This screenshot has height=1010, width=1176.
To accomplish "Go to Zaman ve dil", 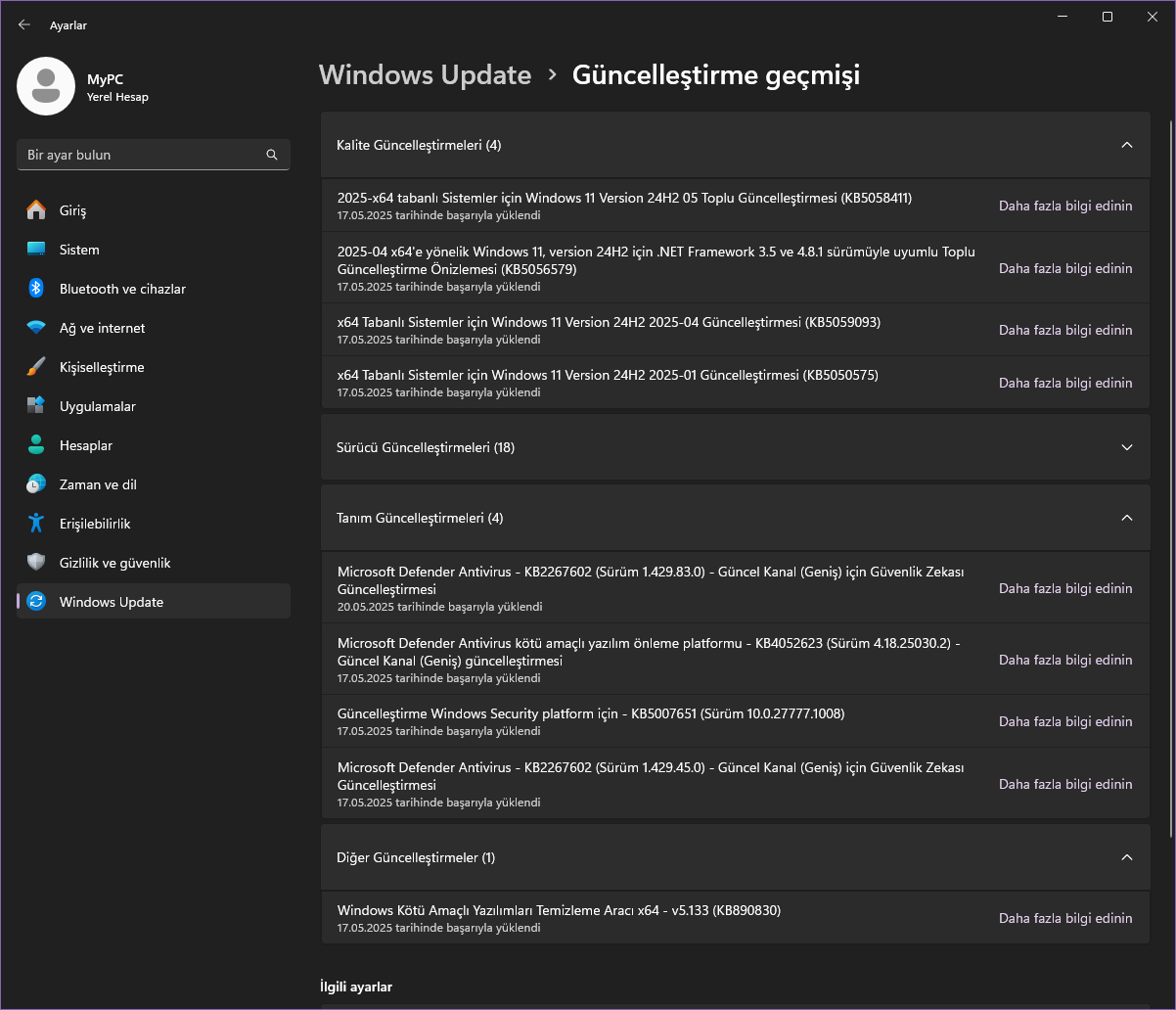I will 154,484.
